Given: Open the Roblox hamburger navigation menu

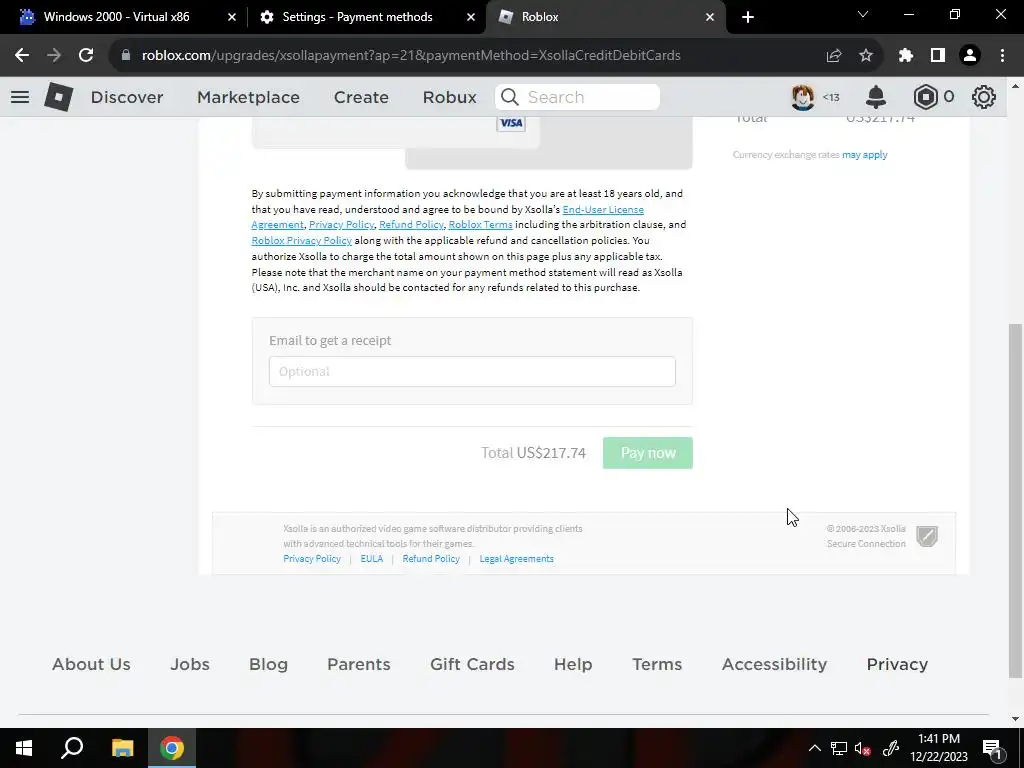Looking at the screenshot, I should click(20, 97).
